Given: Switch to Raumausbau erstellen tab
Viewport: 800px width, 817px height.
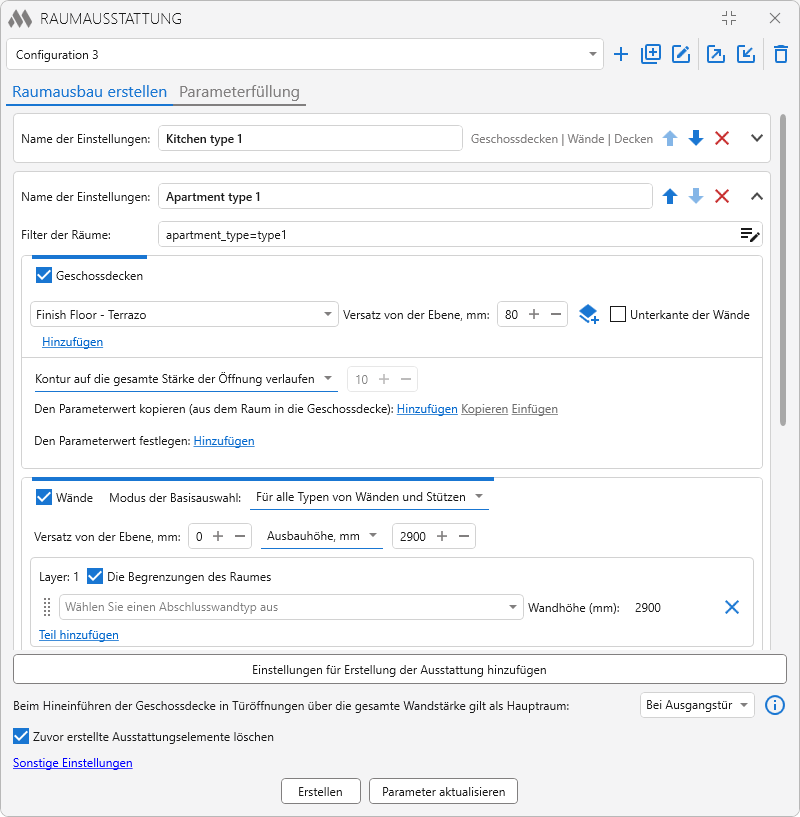Looking at the screenshot, I should click(90, 92).
